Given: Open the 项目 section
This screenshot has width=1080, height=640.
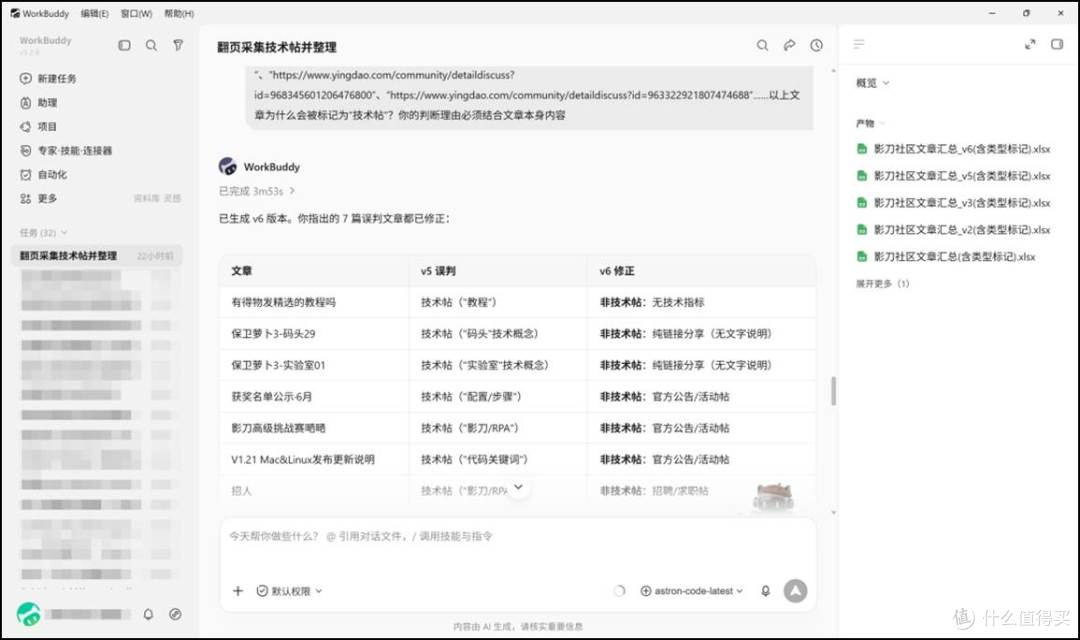Looking at the screenshot, I should coord(39,127).
